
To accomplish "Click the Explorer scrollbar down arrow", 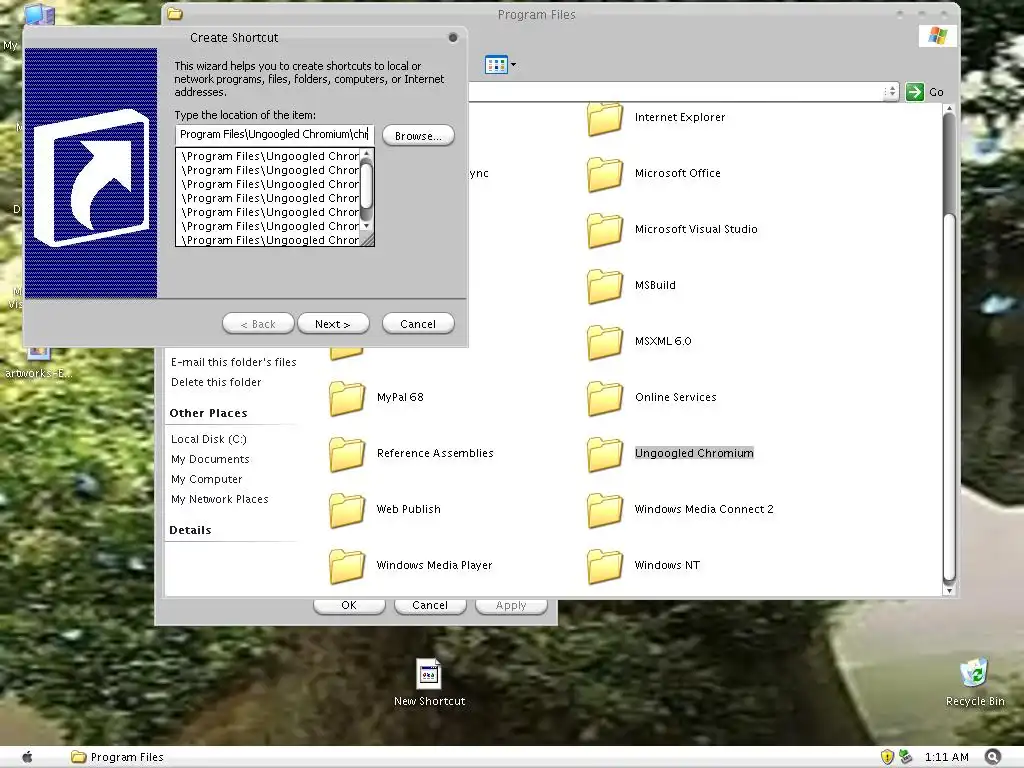I will [x=949, y=590].
